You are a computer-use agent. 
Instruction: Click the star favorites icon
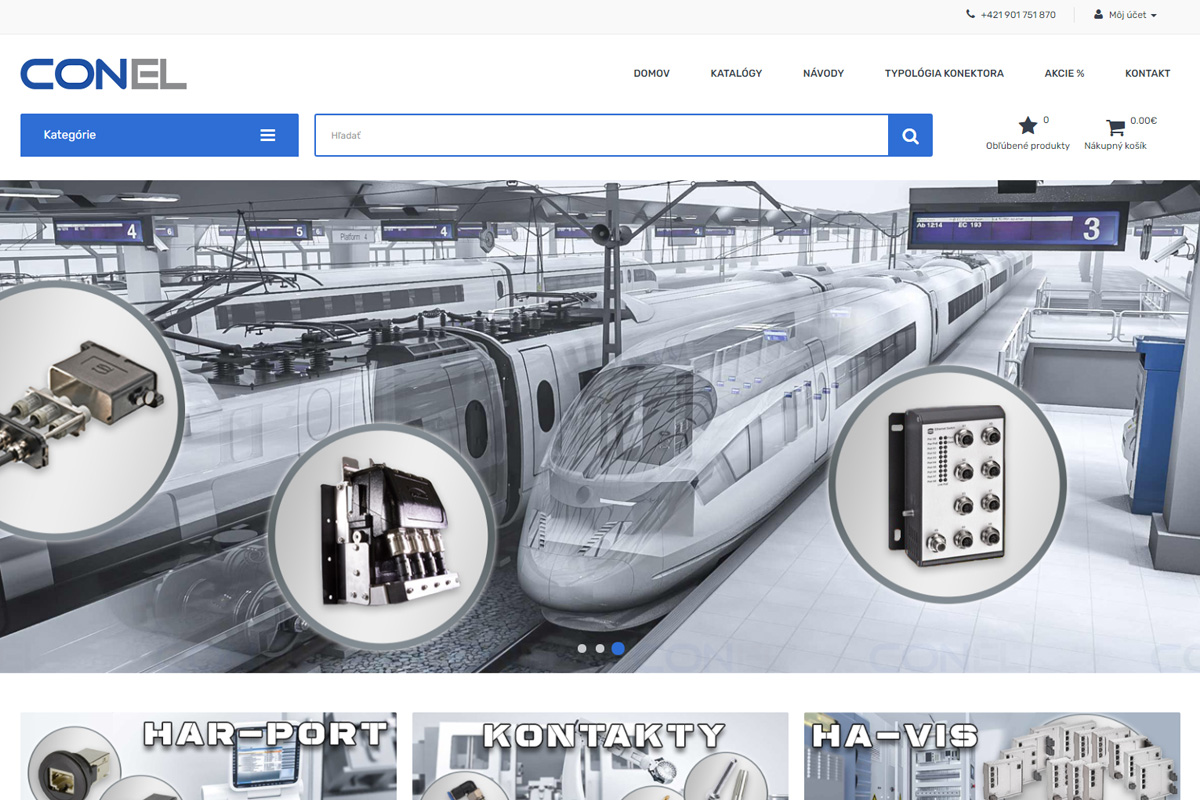pyautogui.click(x=1028, y=126)
